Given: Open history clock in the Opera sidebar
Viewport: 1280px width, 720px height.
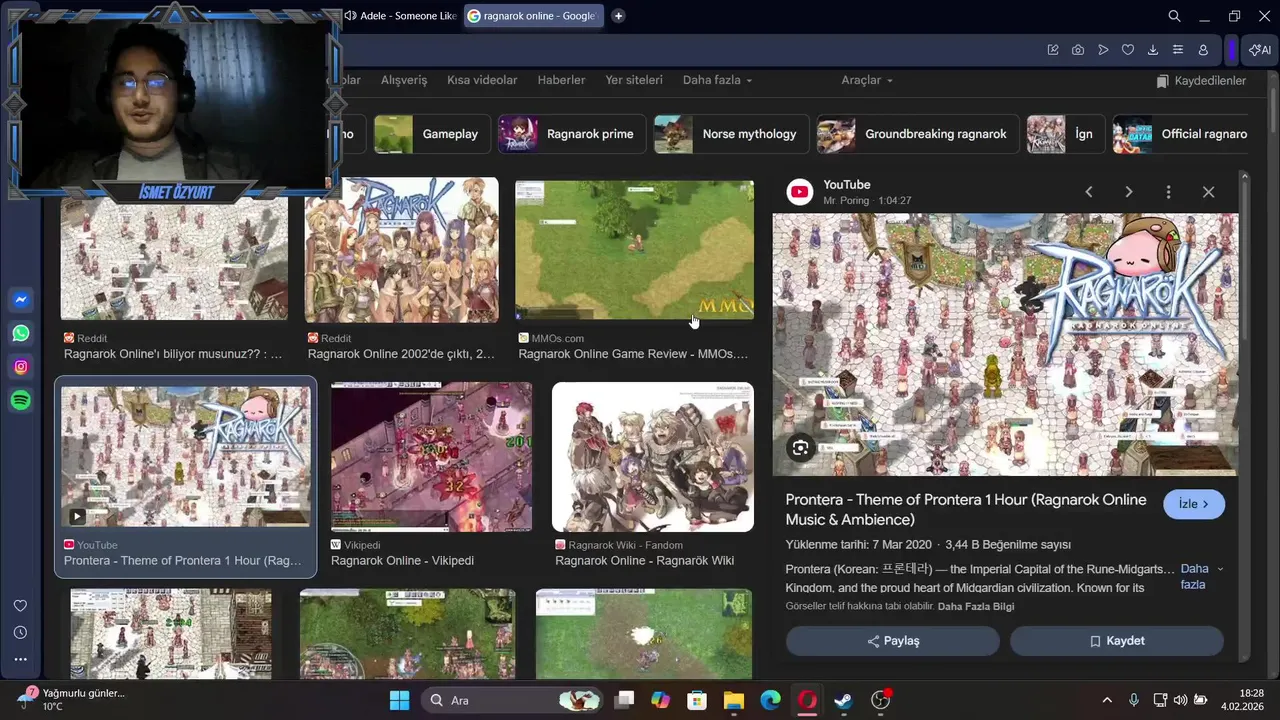Looking at the screenshot, I should (20, 633).
